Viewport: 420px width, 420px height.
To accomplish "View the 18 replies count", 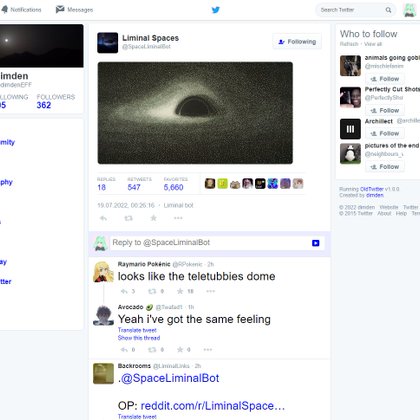I will (x=102, y=187).
